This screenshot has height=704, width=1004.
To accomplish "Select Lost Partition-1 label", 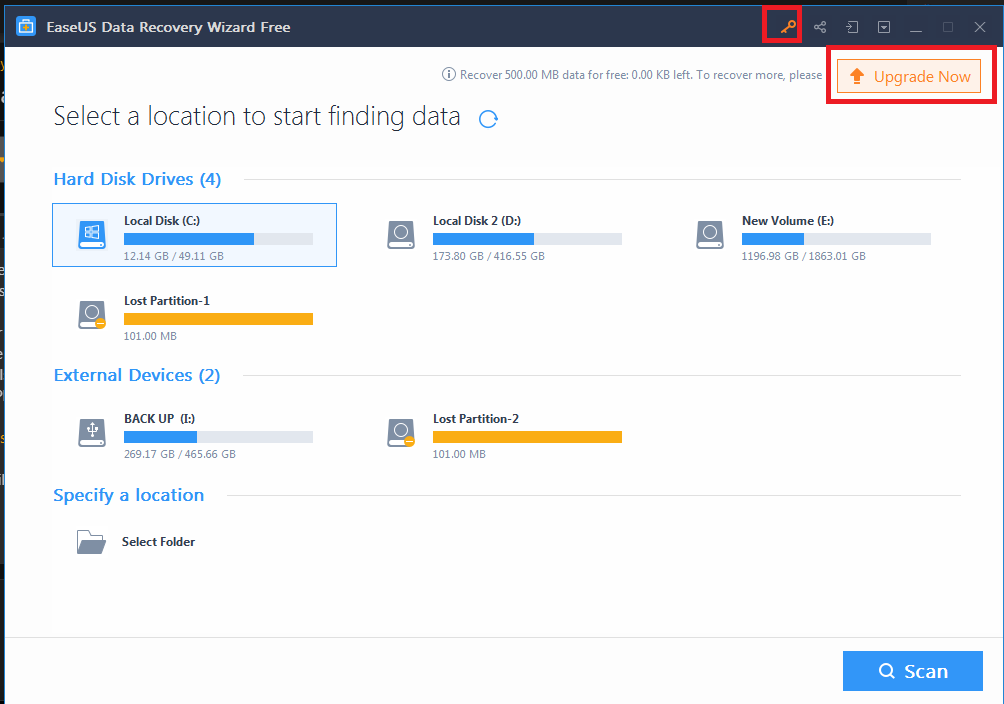I will point(166,300).
